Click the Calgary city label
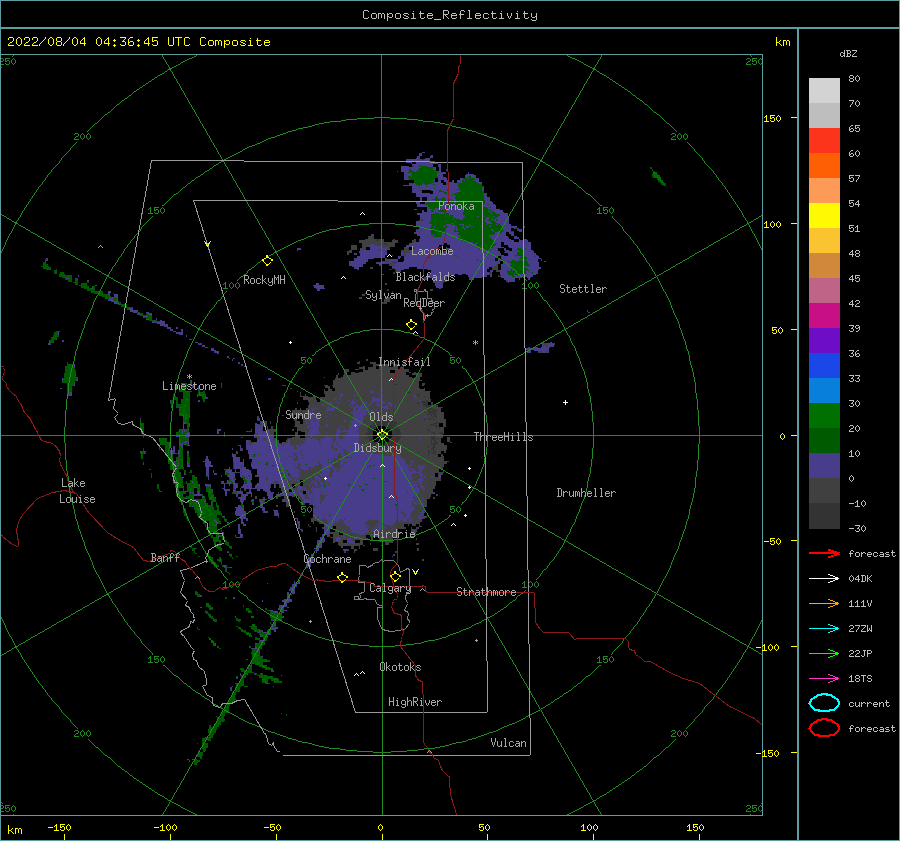 tap(390, 588)
